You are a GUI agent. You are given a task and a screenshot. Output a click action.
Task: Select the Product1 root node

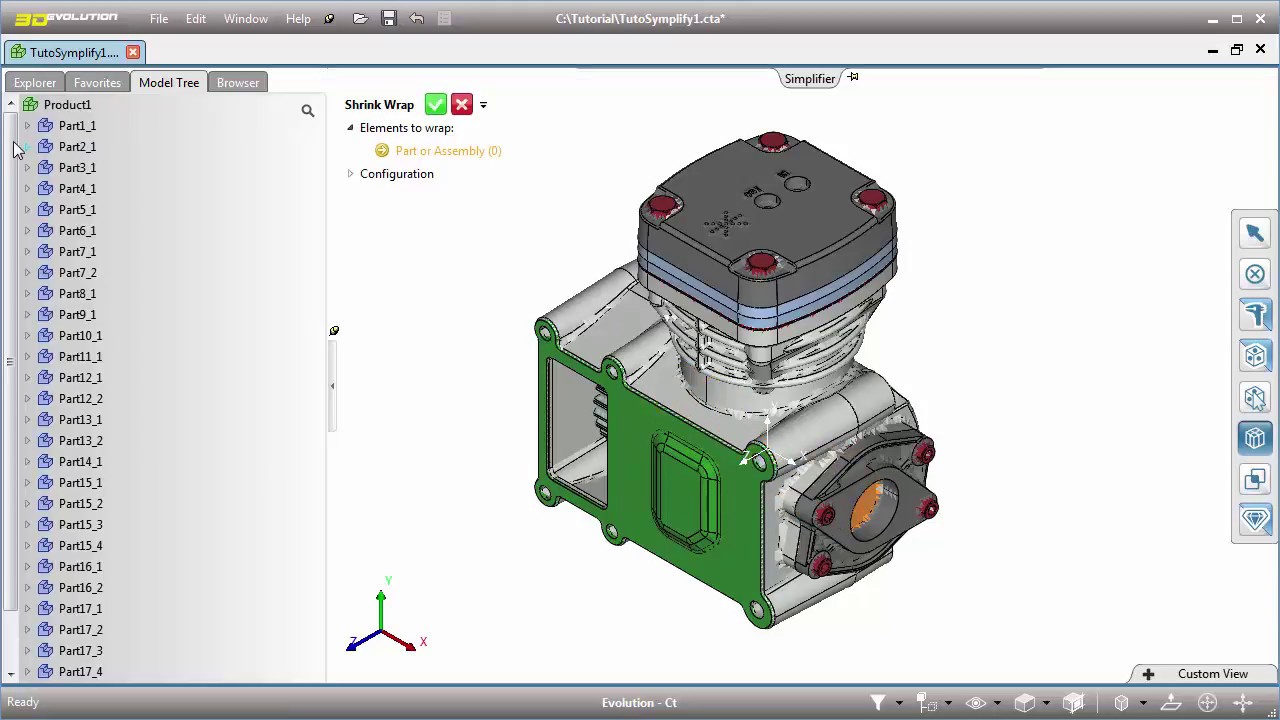67,105
